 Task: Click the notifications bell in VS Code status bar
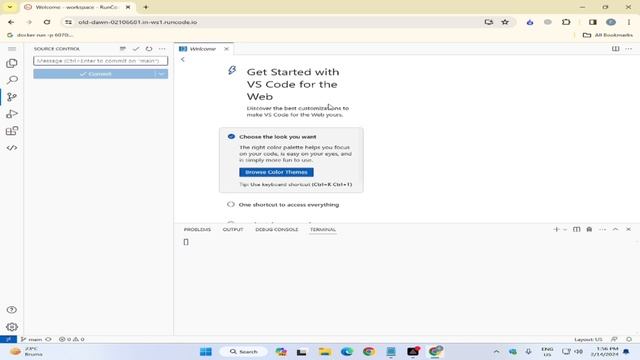coord(629,339)
